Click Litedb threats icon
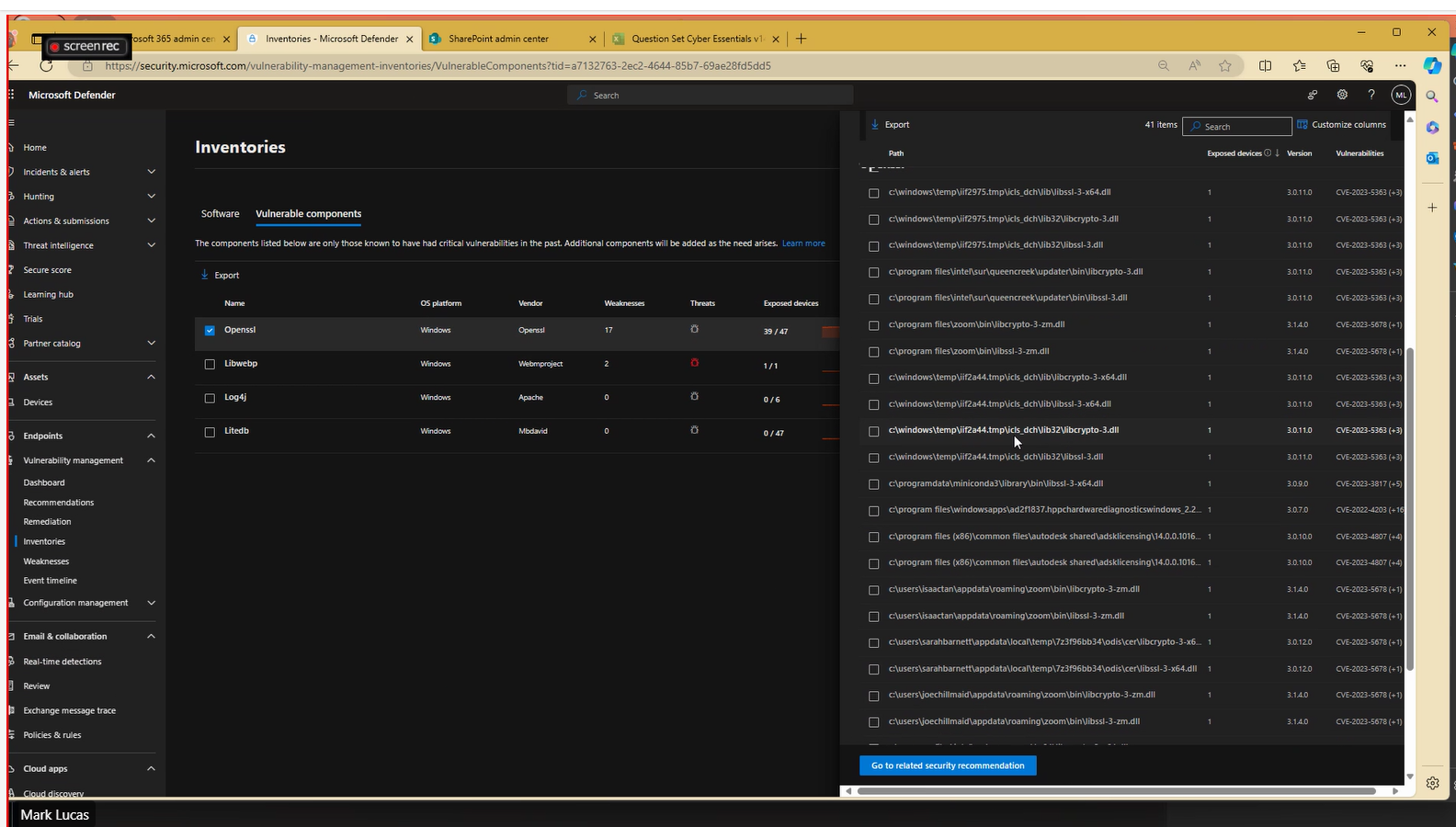The image size is (1456, 827). click(x=694, y=430)
